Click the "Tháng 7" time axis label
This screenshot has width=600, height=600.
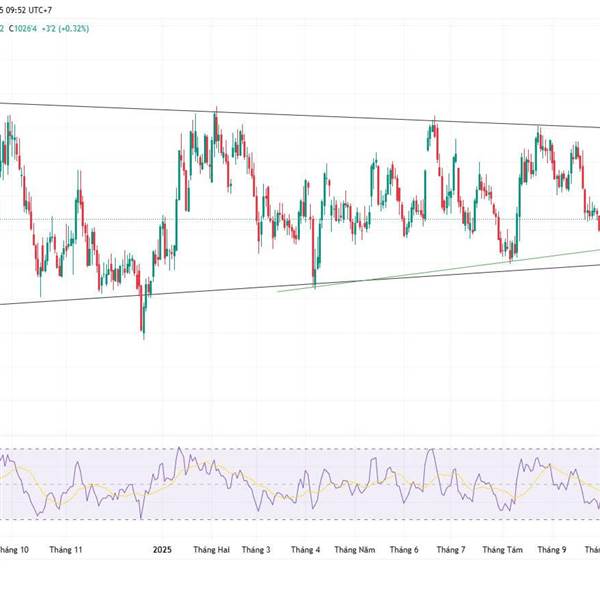click(x=451, y=549)
